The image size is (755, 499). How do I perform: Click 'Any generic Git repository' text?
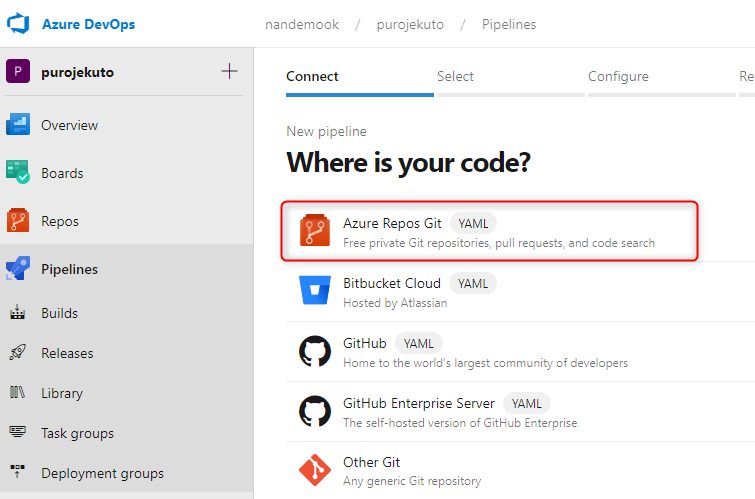coord(412,481)
